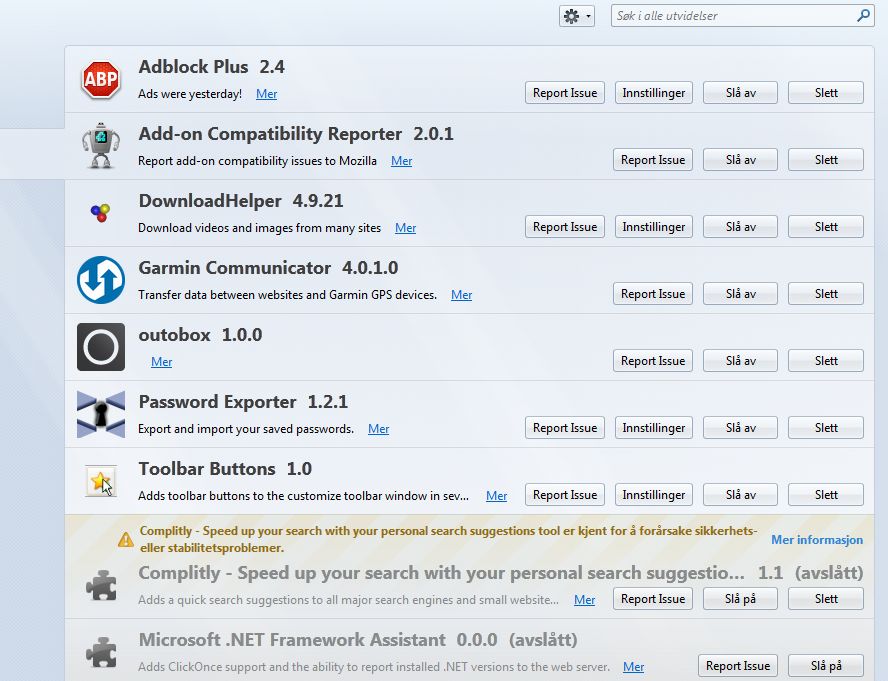This screenshot has height=681, width=888.
Task: Open the Mer link for Adblock Plus
Action: (x=266, y=94)
